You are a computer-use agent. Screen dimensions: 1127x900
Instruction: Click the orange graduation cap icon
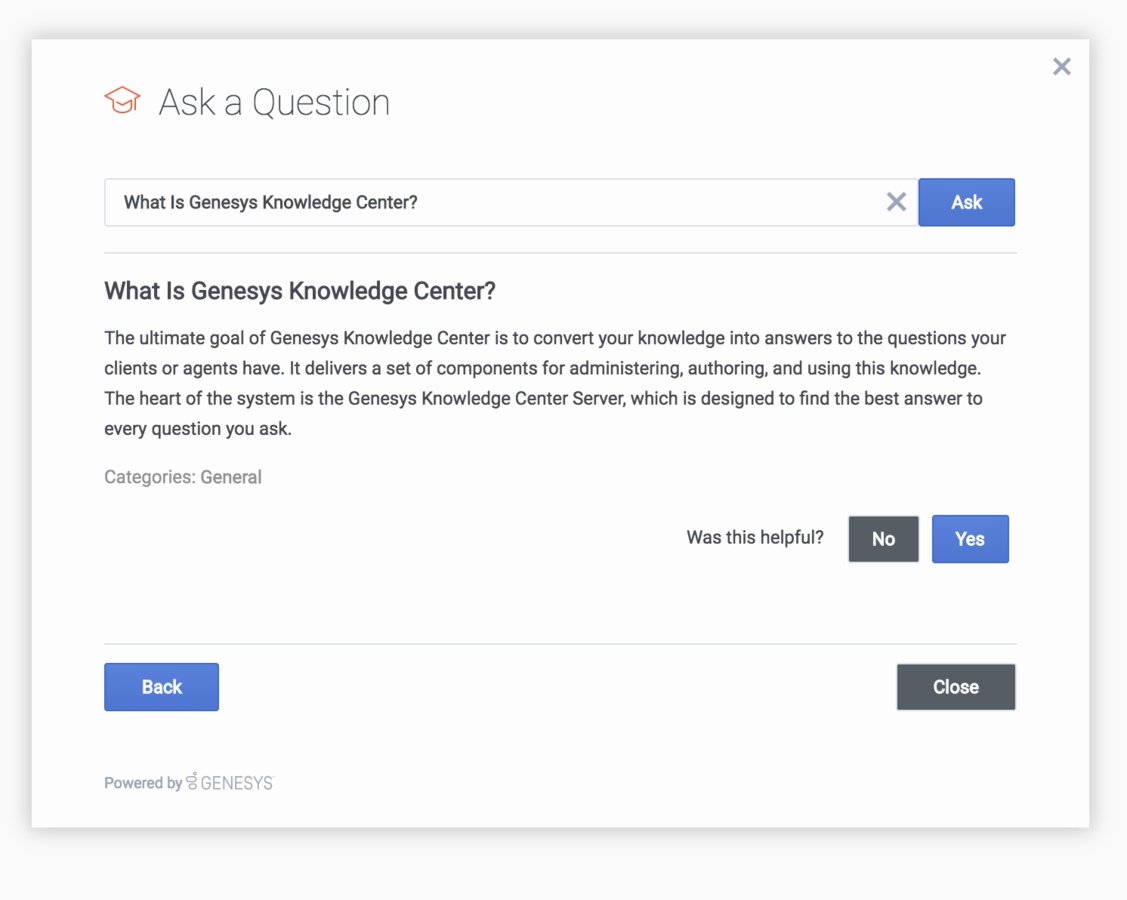(122, 100)
